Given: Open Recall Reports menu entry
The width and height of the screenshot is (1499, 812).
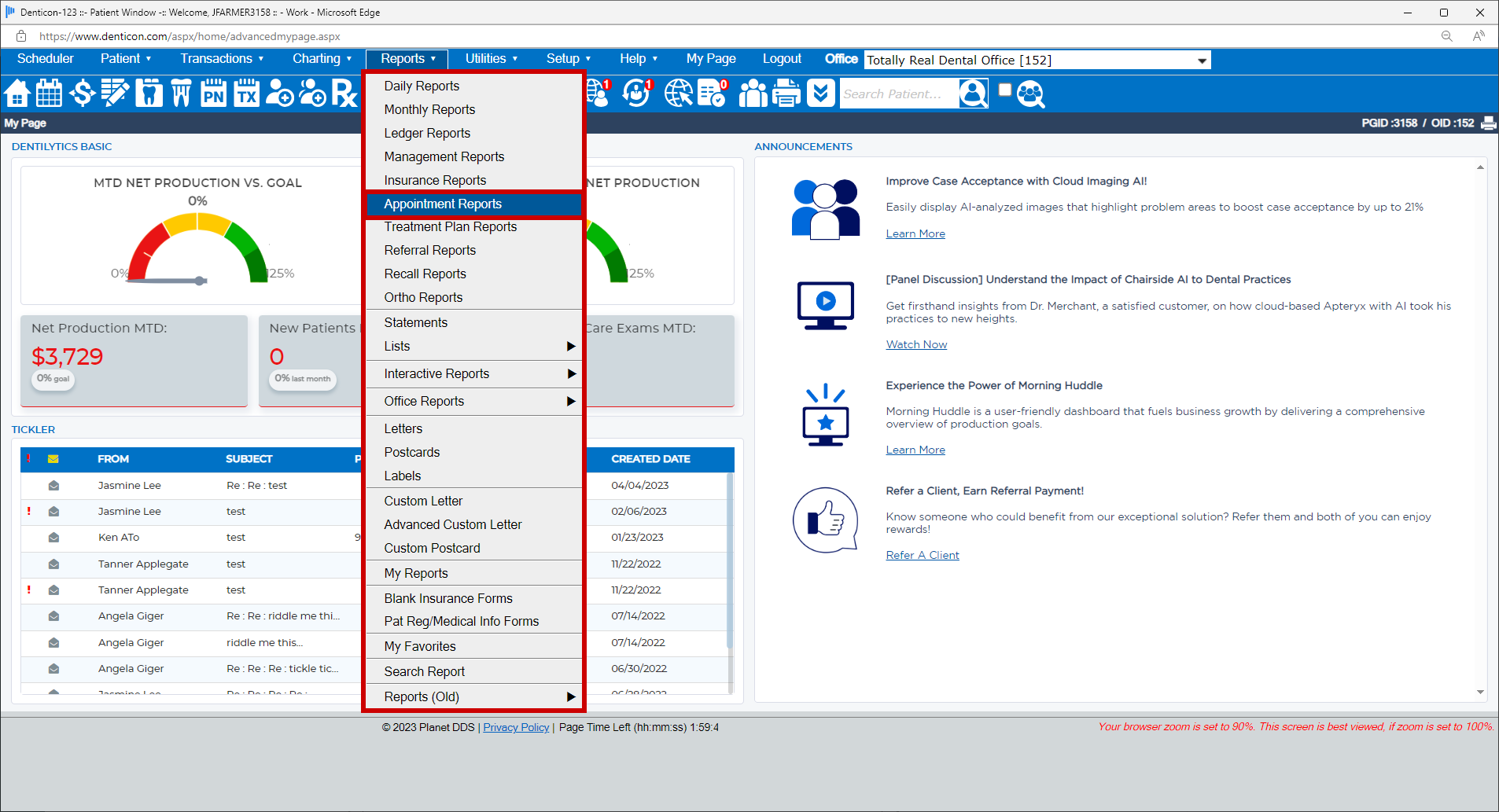Looking at the screenshot, I should pyautogui.click(x=474, y=274).
